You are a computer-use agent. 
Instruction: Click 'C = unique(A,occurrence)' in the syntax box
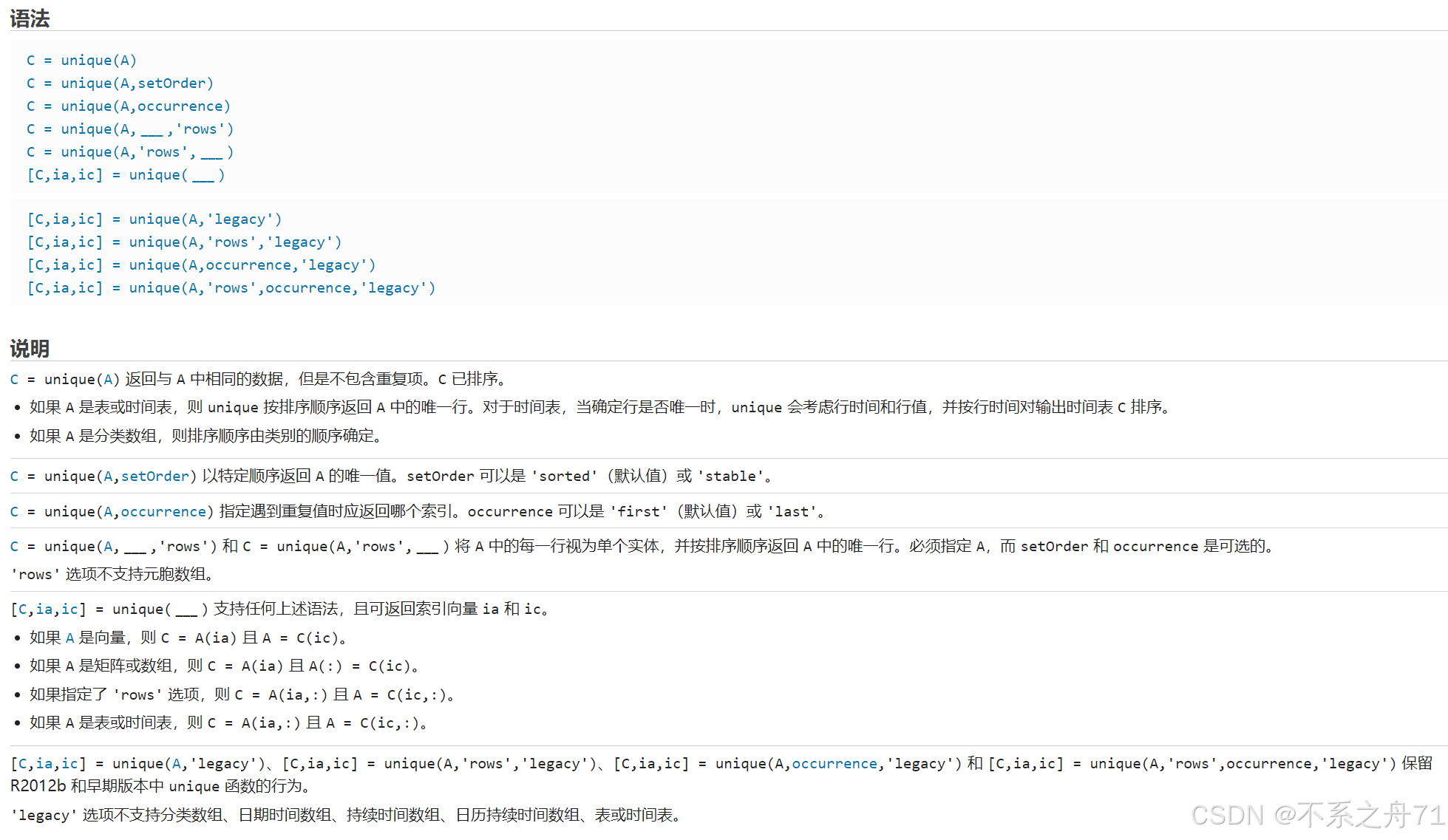point(128,106)
